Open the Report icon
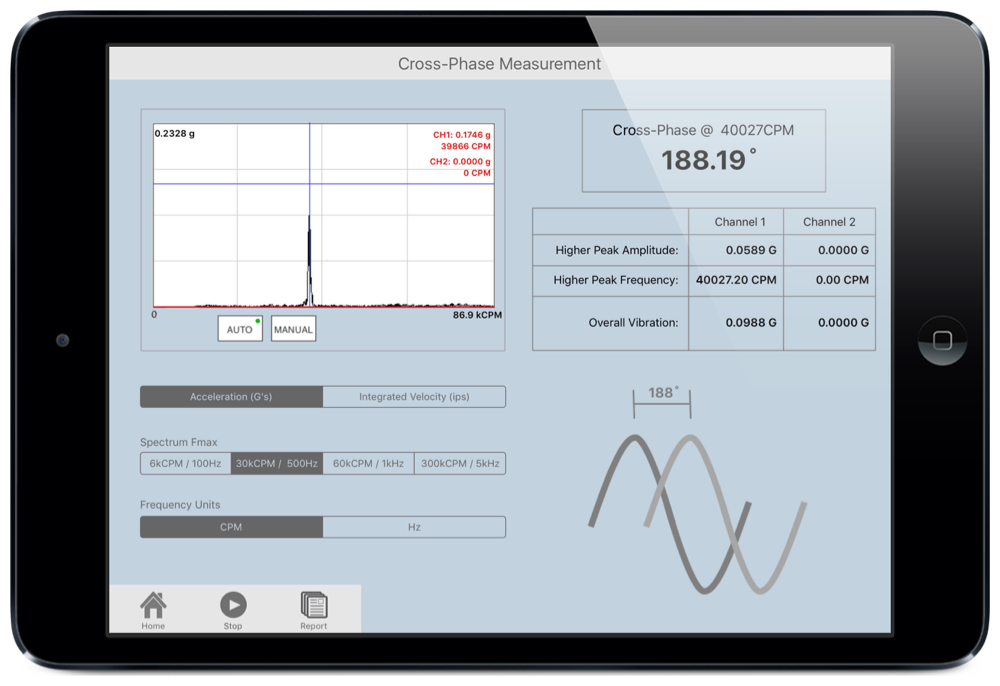 pyautogui.click(x=314, y=609)
